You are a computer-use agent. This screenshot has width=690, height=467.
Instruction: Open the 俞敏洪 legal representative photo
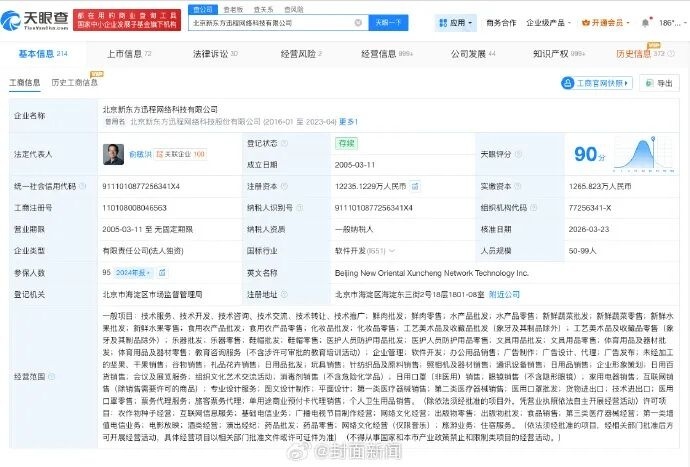(x=111, y=153)
